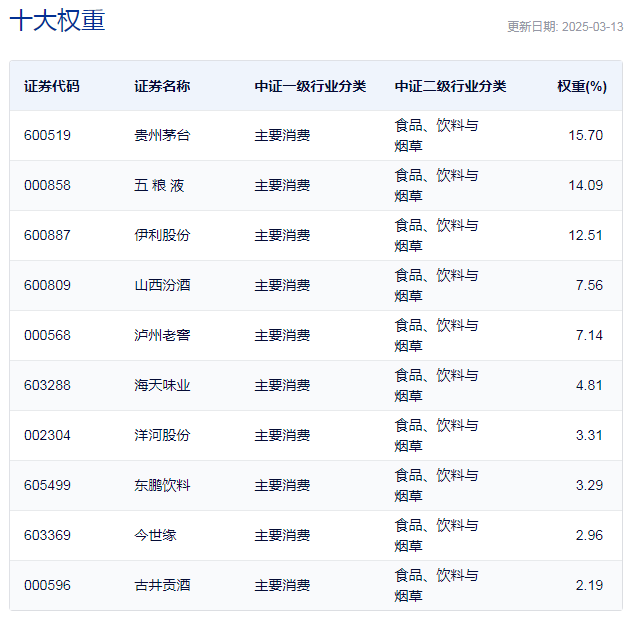Select stock code 603288
Screen dimensions: 631x620
point(47,385)
